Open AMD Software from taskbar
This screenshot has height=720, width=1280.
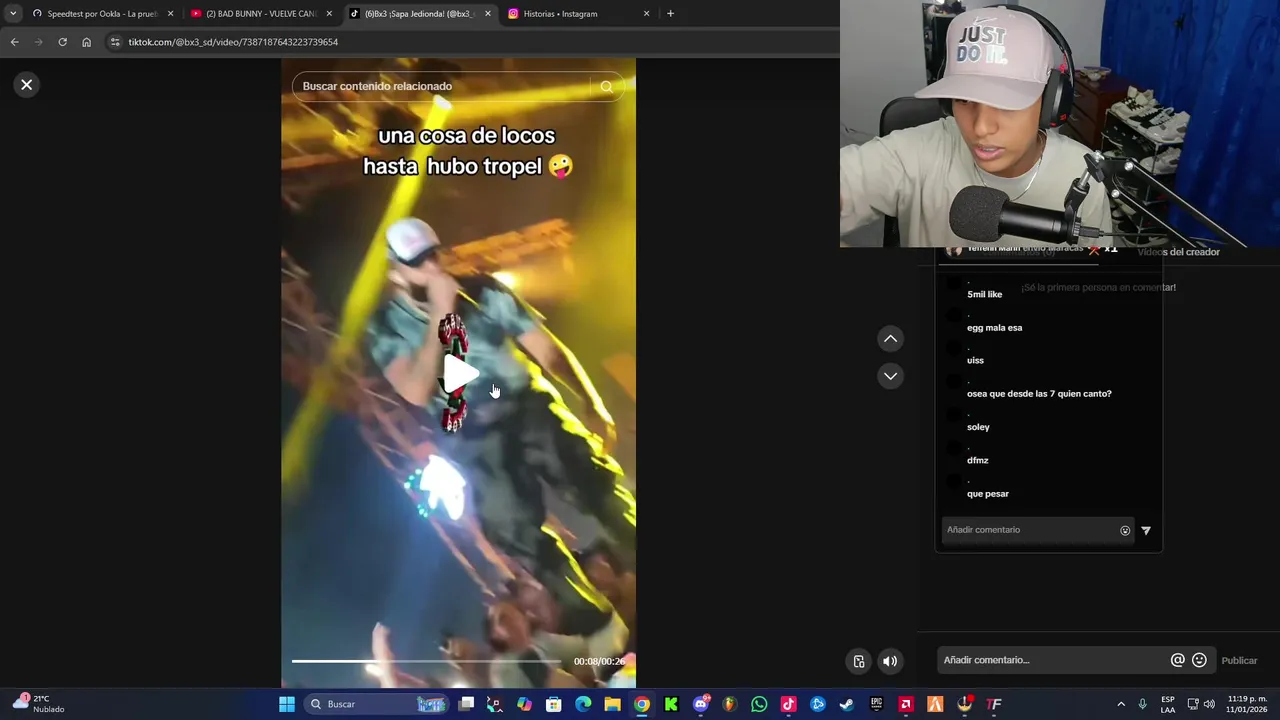(x=906, y=704)
